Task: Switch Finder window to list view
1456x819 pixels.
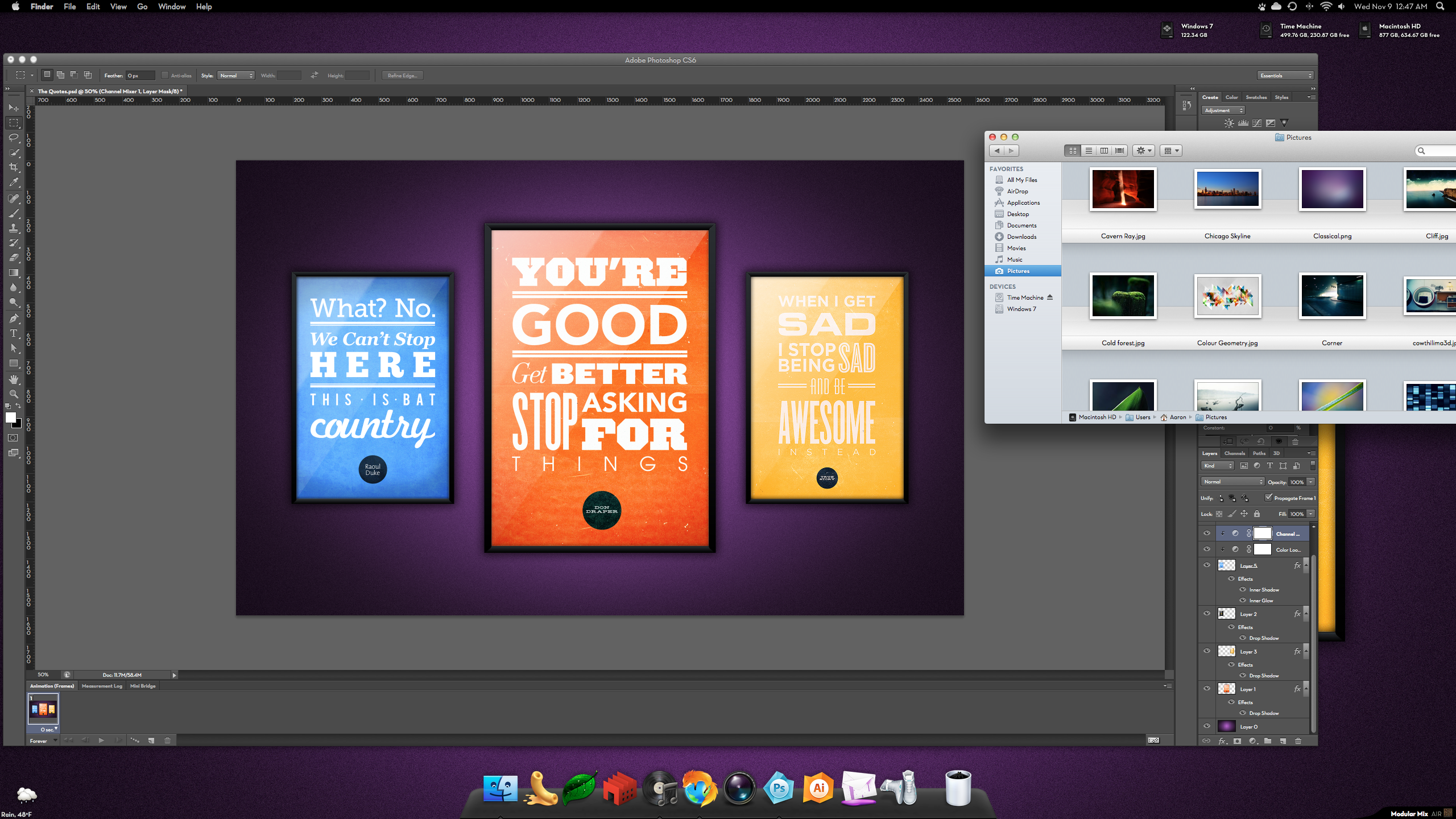Action: pos(1089,151)
